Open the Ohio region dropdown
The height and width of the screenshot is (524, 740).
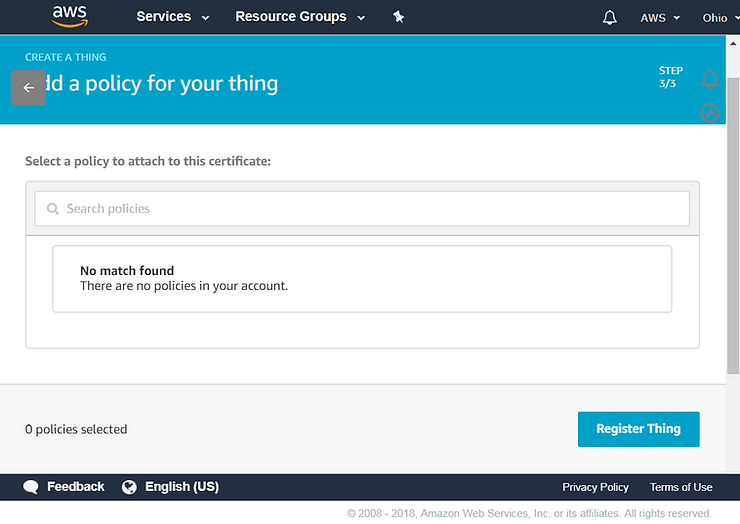coord(720,18)
